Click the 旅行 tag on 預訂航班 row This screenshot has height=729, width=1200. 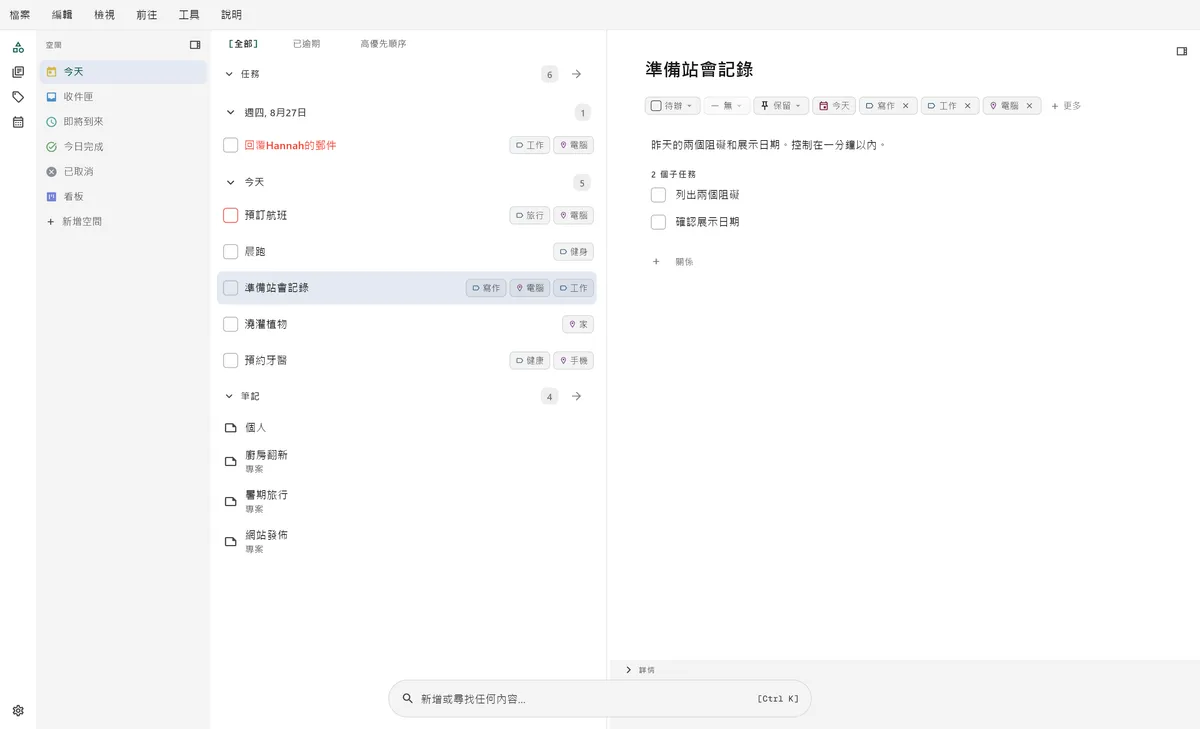(x=530, y=215)
